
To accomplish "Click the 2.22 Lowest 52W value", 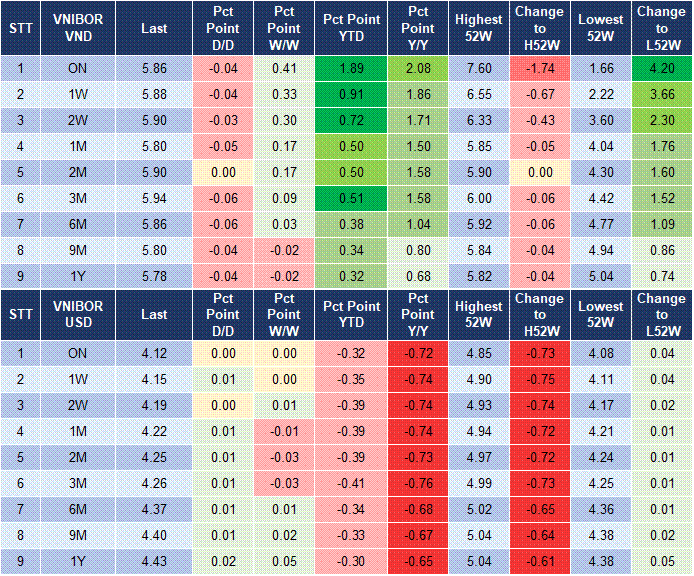I will [x=600, y=94].
